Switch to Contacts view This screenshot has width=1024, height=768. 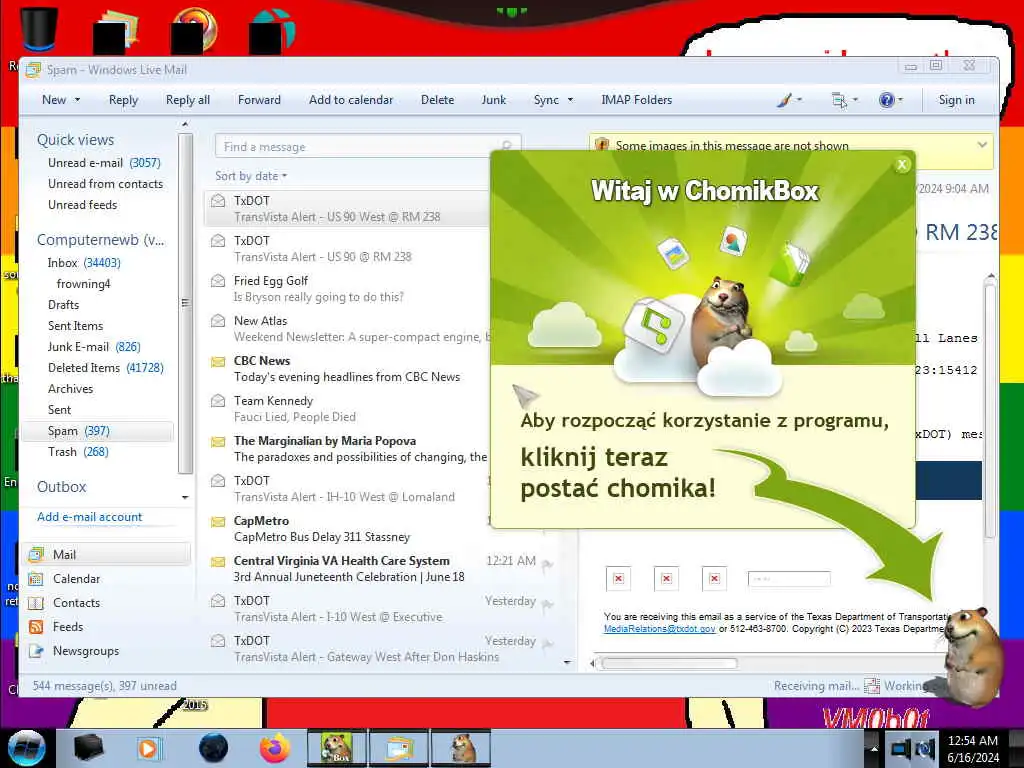pos(76,603)
